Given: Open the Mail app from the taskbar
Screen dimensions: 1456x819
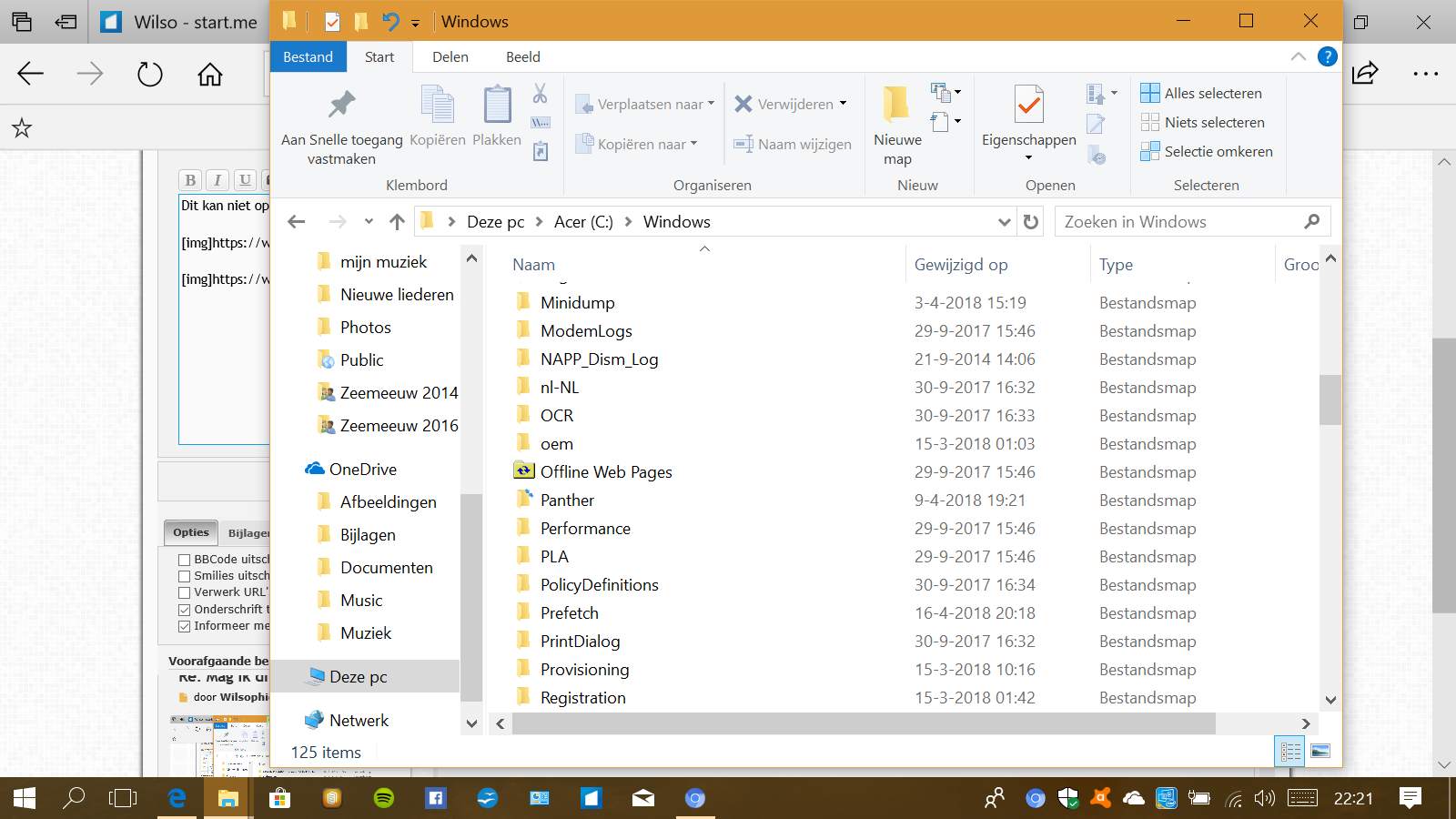Looking at the screenshot, I should pyautogui.click(x=643, y=798).
